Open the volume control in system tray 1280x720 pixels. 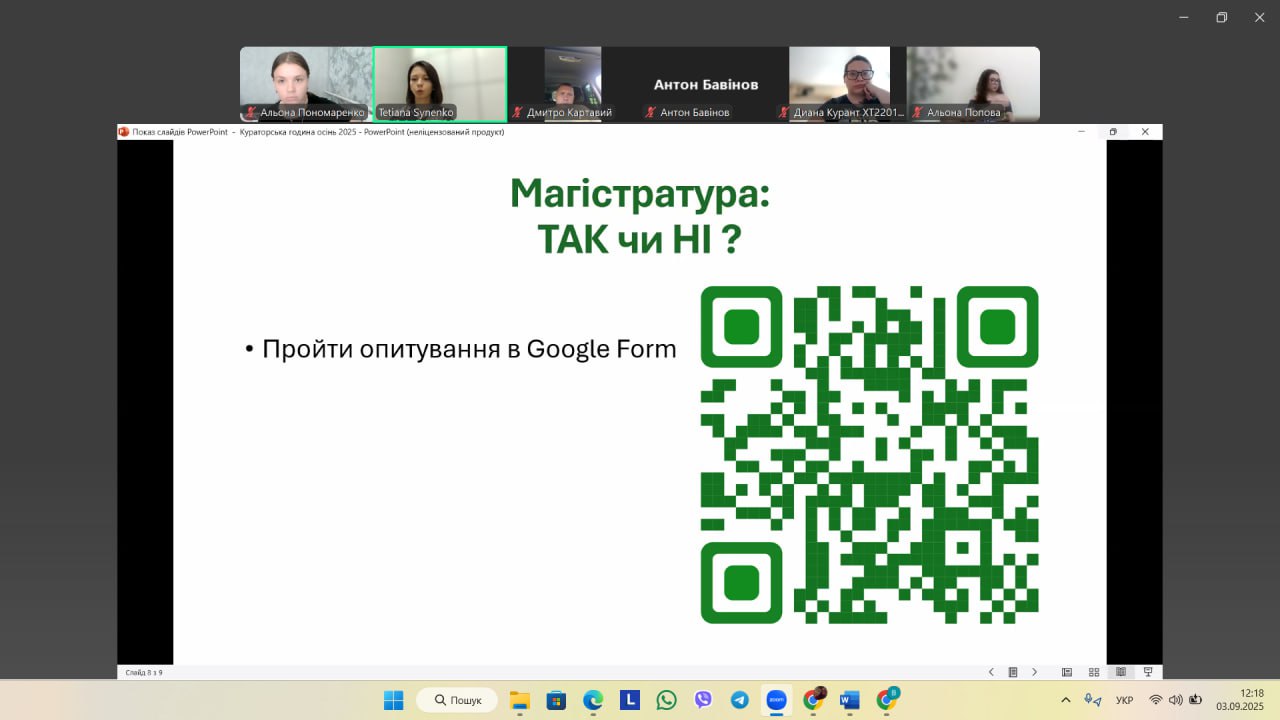(1175, 700)
